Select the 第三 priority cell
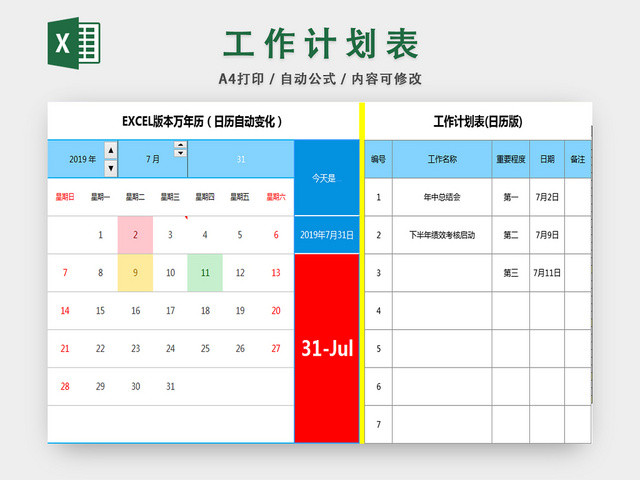This screenshot has height=480, width=640. tap(511, 273)
